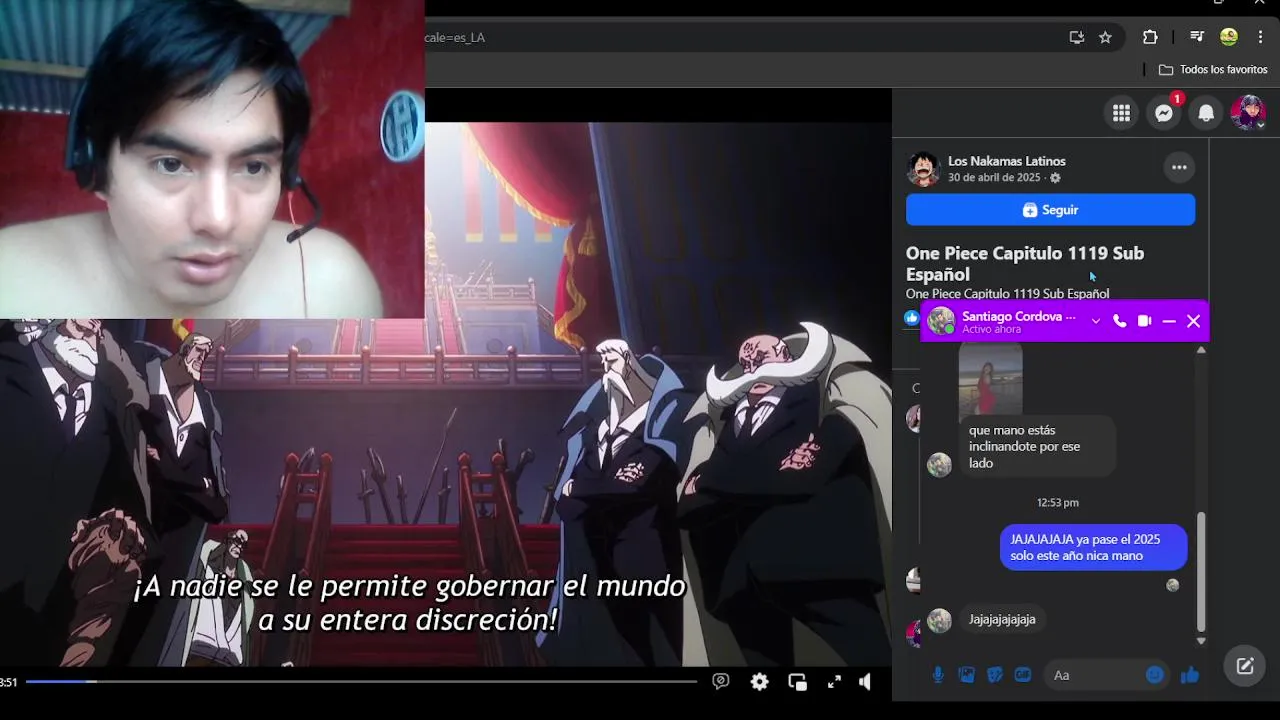This screenshot has height=720, width=1280.
Task: Click the like reaction icon under the post
Action: 912,318
